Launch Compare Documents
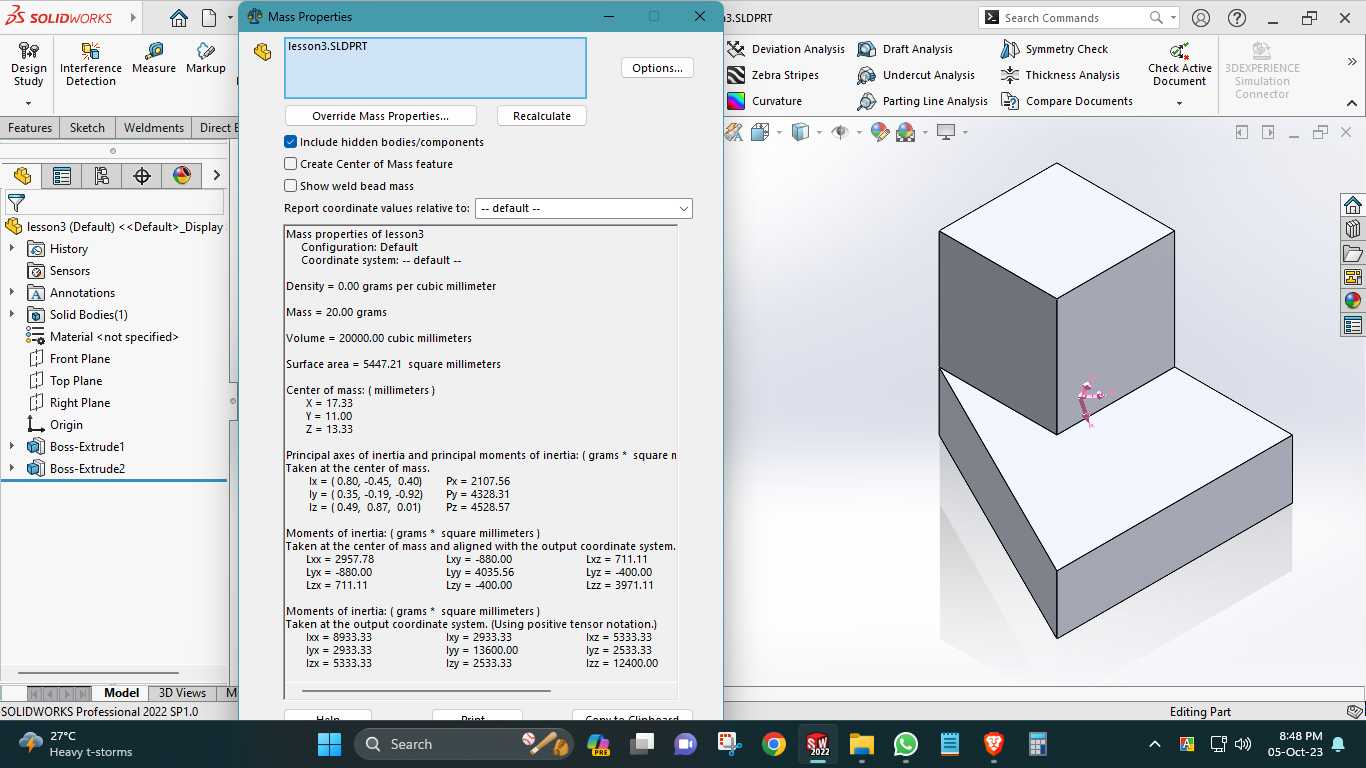Image resolution: width=1366 pixels, height=768 pixels. click(1067, 101)
